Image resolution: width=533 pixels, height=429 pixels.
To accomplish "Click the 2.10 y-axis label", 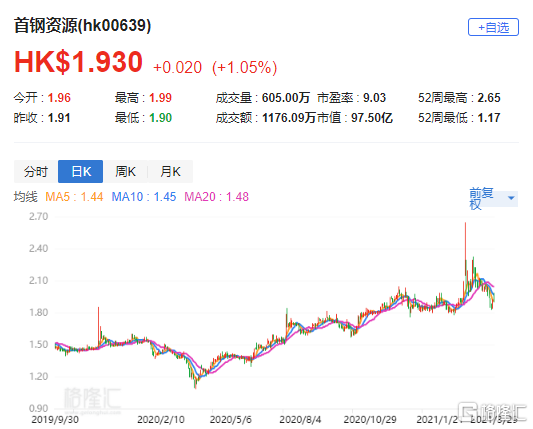I will click(x=38, y=280).
